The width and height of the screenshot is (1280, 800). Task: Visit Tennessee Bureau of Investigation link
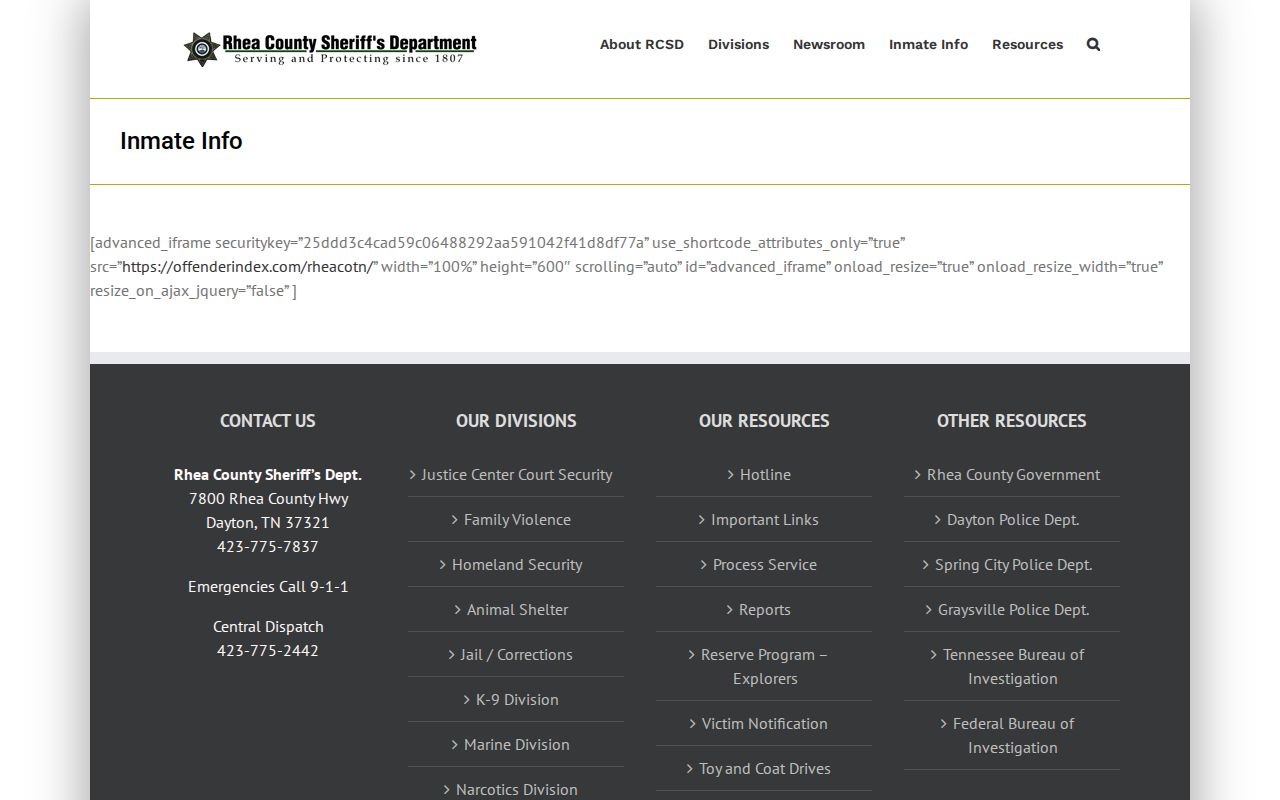click(1013, 667)
